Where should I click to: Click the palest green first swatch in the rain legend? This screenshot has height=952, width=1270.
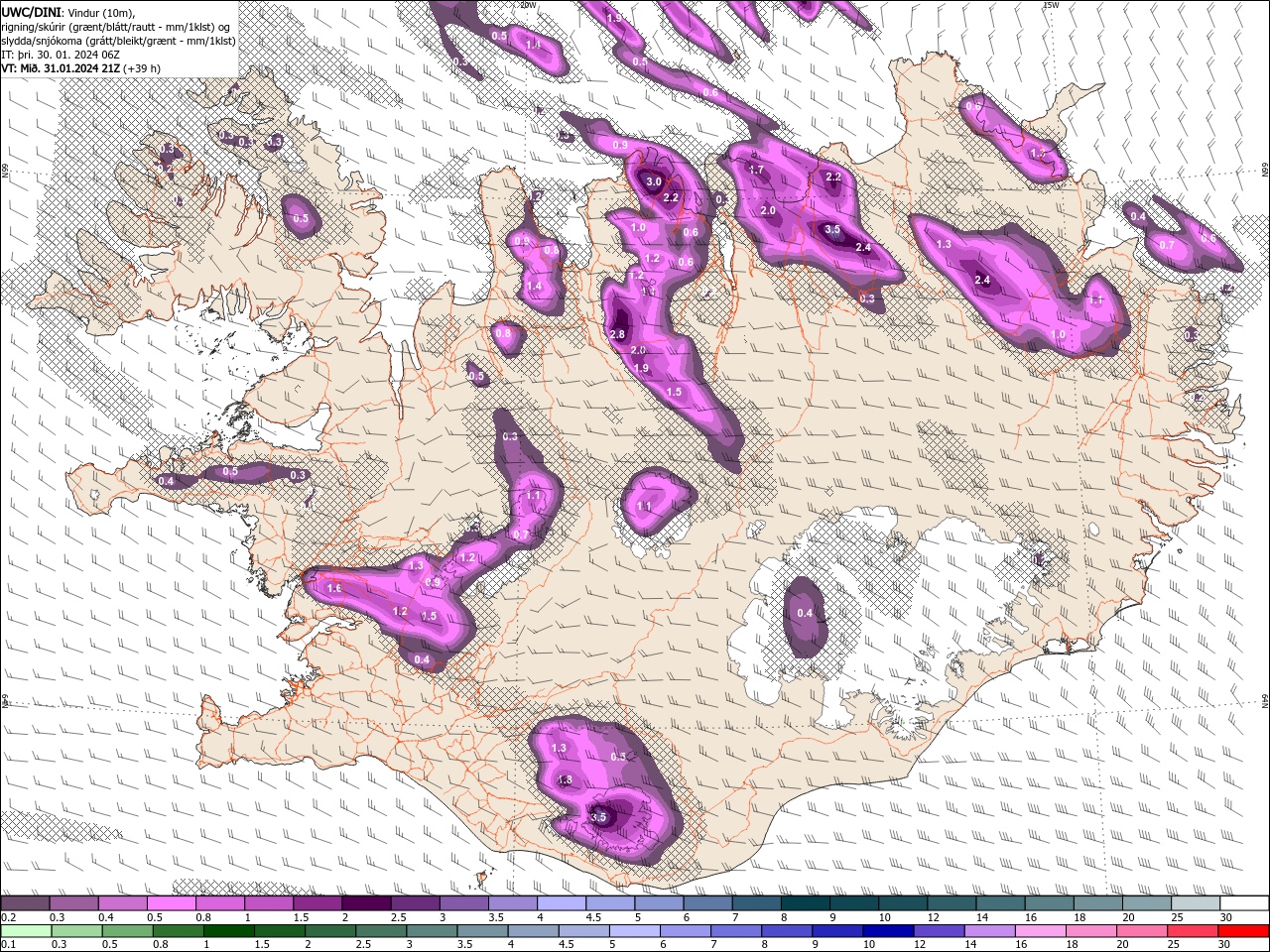[25, 931]
